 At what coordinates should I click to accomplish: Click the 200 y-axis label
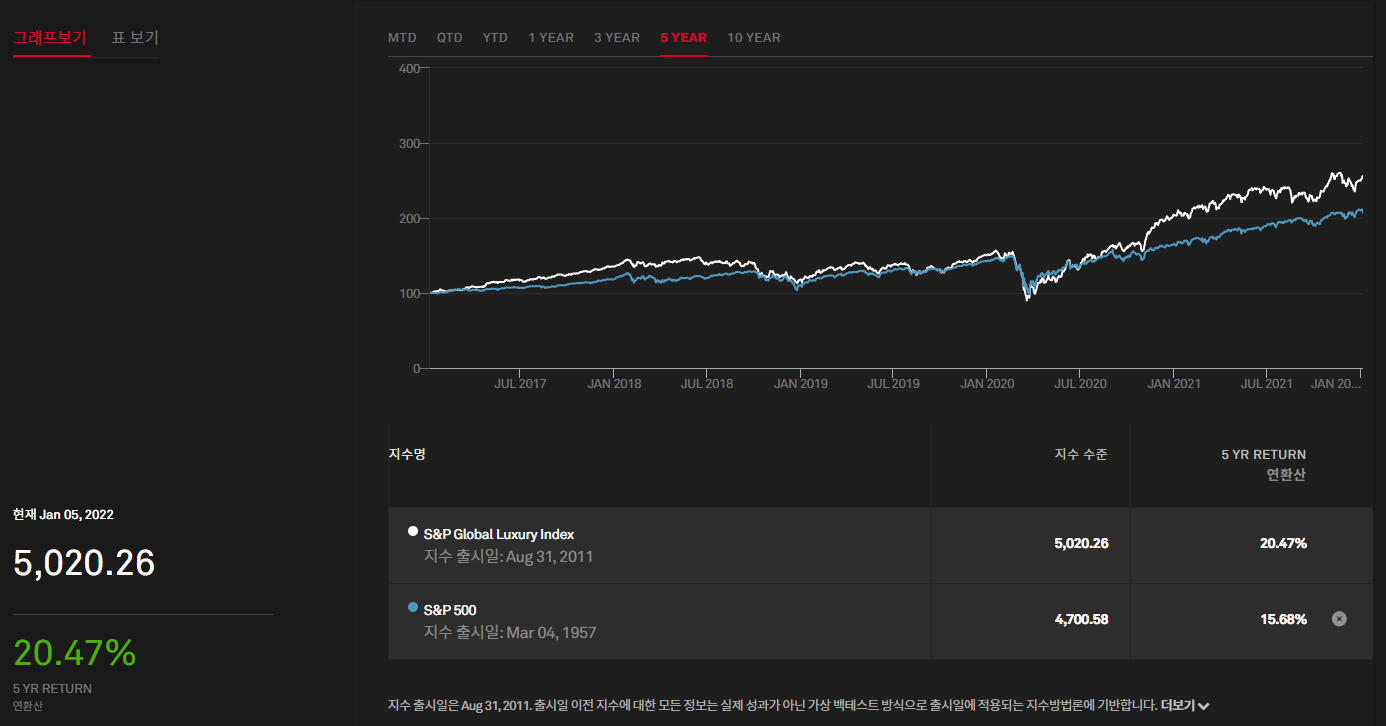[409, 218]
